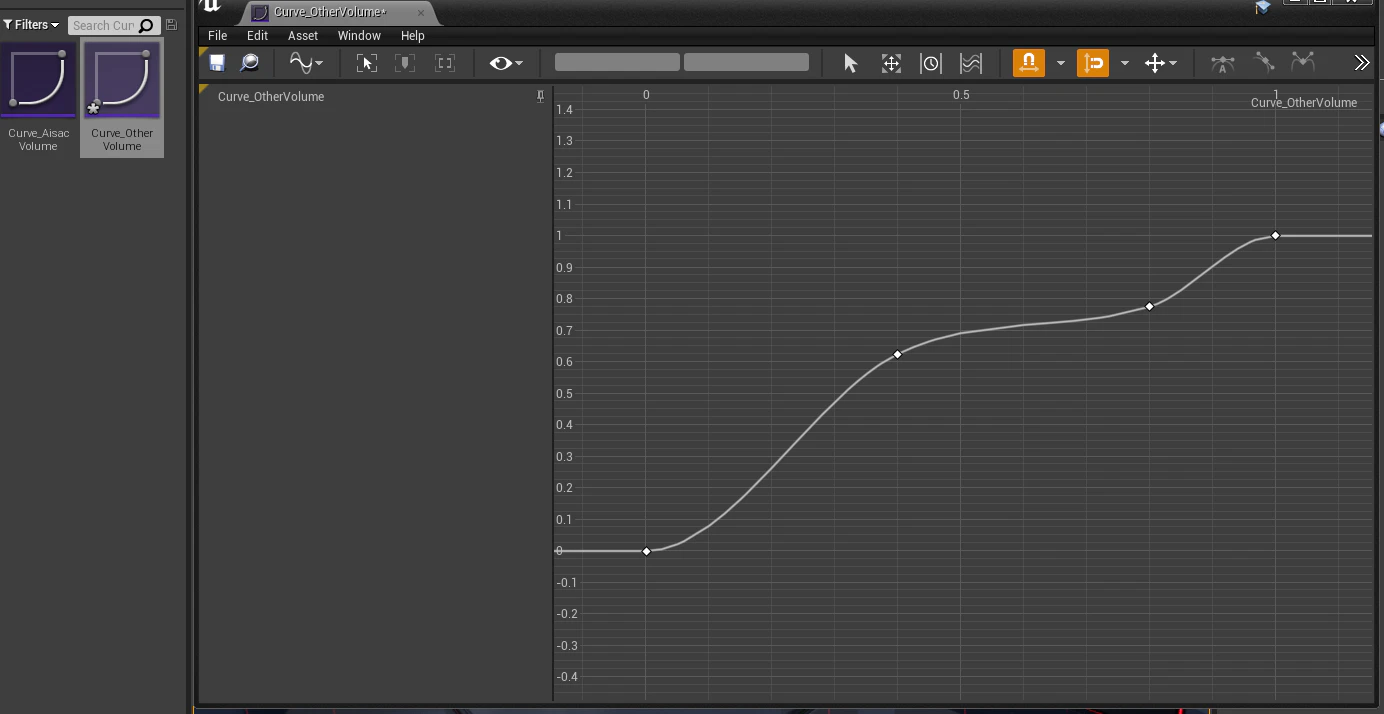Toggle time axis snapping magnet

pyautogui.click(x=1028, y=63)
